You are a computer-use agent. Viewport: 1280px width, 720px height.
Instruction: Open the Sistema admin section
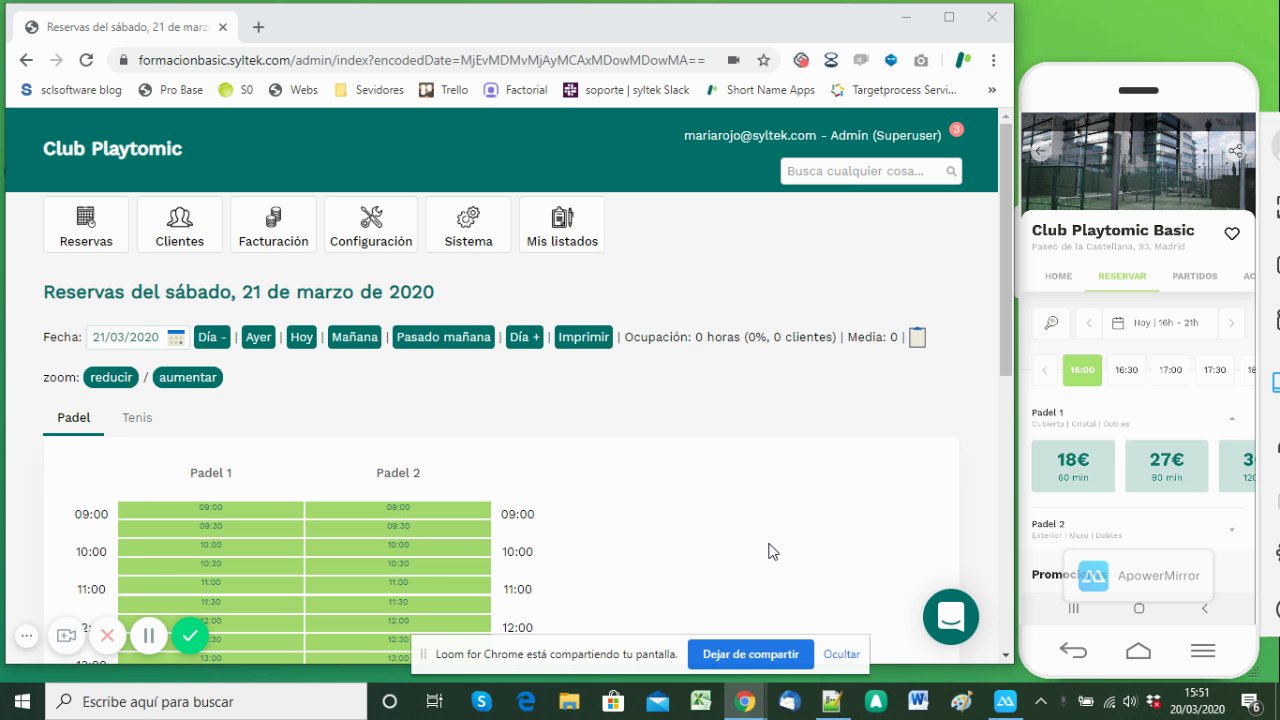point(468,224)
